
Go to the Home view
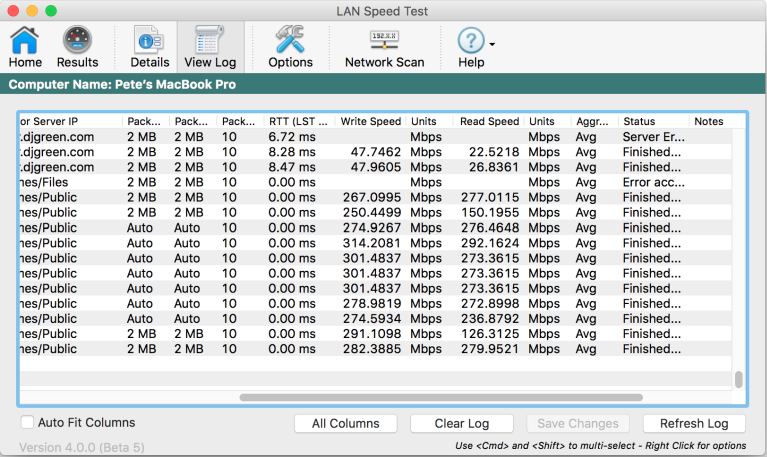tap(25, 47)
